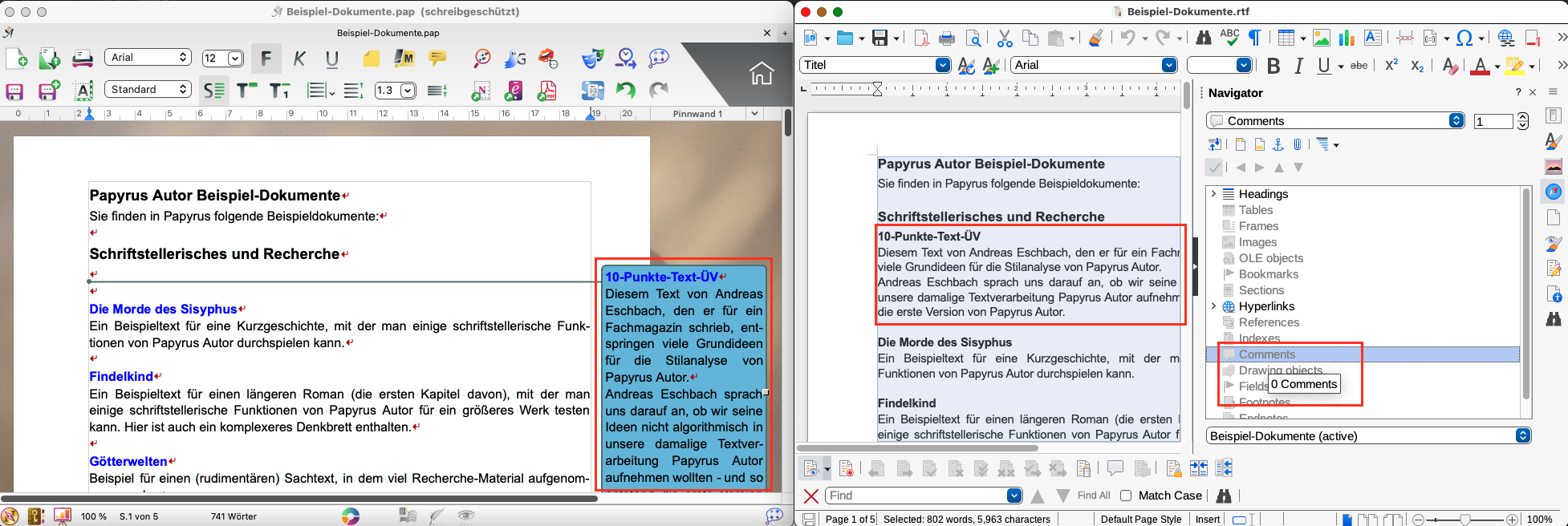1568x526 pixels.
Task: Click the yellow sticky note icon
Action: [x=371, y=59]
